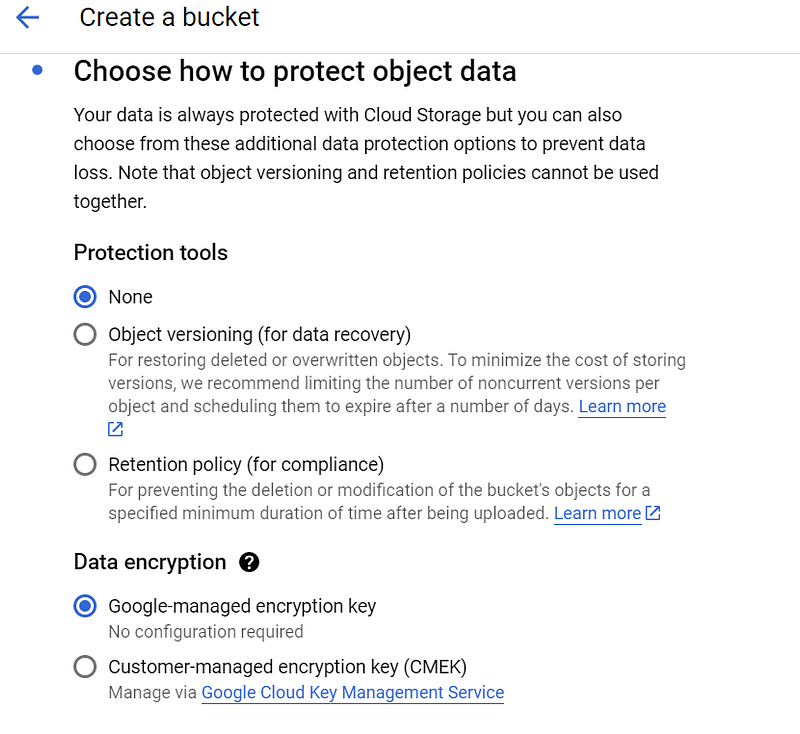Open Learn more about retention policies
Screen dimensions: 800x734
click(597, 513)
